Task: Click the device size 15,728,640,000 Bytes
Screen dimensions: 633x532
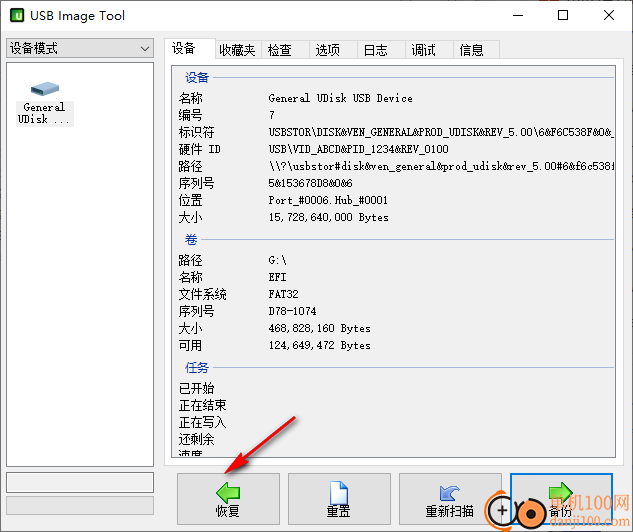Action: (x=328, y=217)
